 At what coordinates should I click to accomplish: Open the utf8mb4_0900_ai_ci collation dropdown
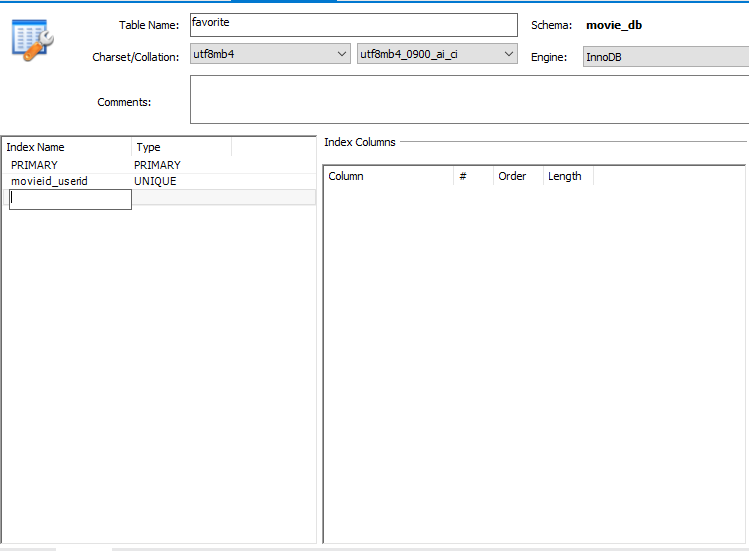click(x=437, y=54)
